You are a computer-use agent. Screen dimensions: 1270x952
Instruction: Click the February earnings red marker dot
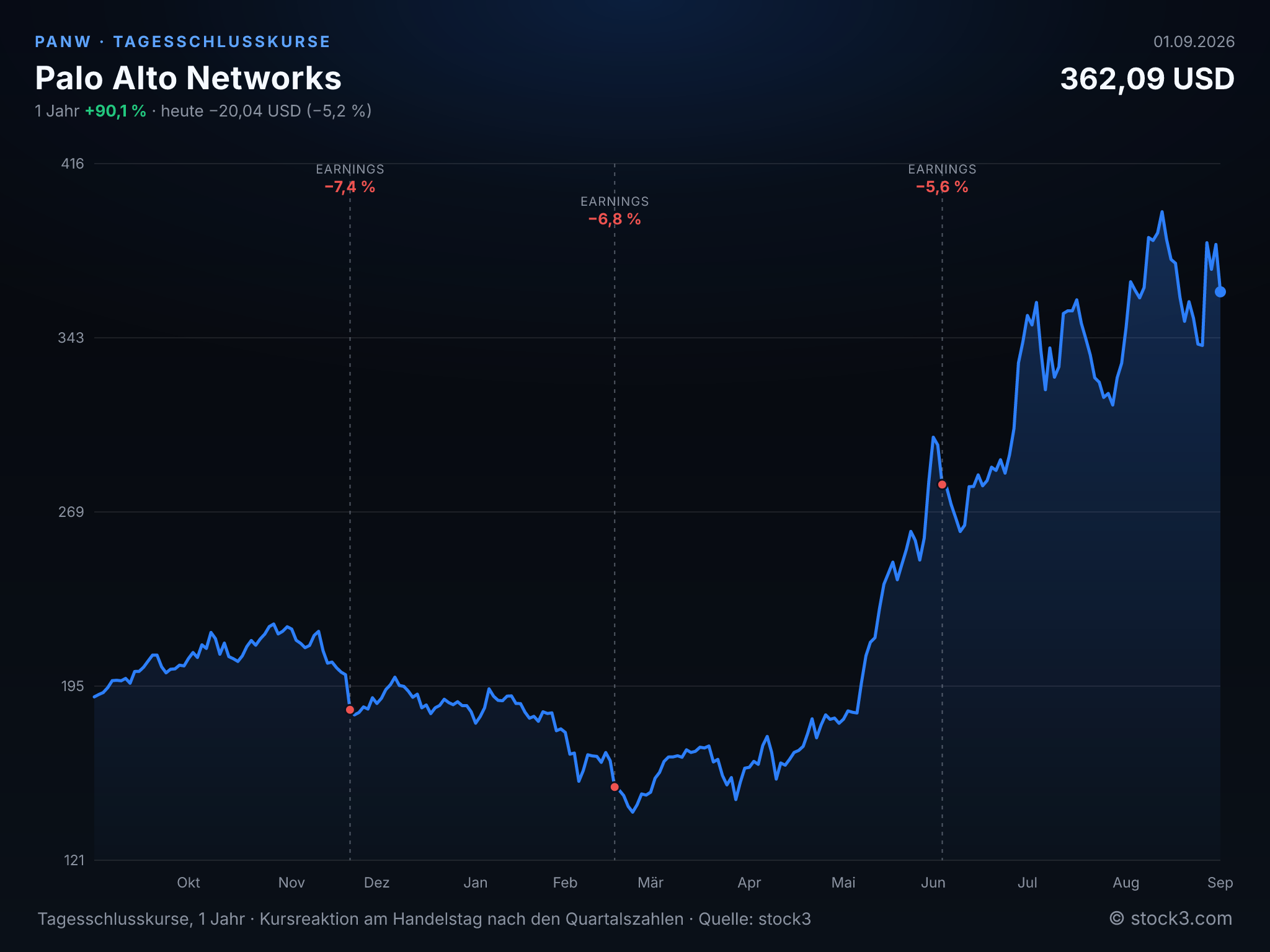pyautogui.click(x=615, y=787)
